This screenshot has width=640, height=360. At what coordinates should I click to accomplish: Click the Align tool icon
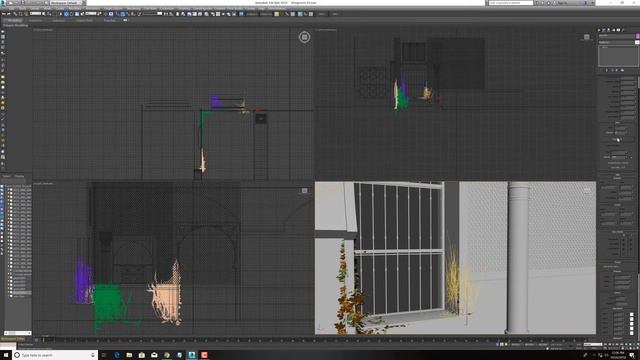(171, 14)
